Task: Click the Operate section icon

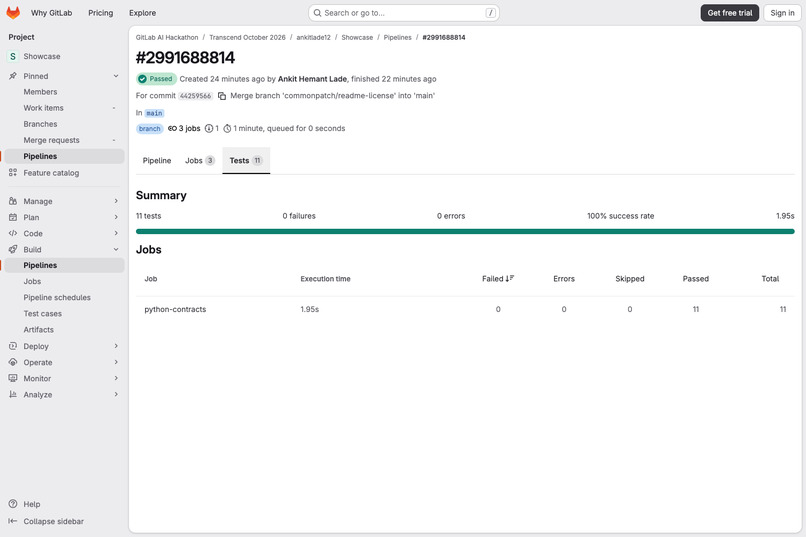Action: click(13, 362)
